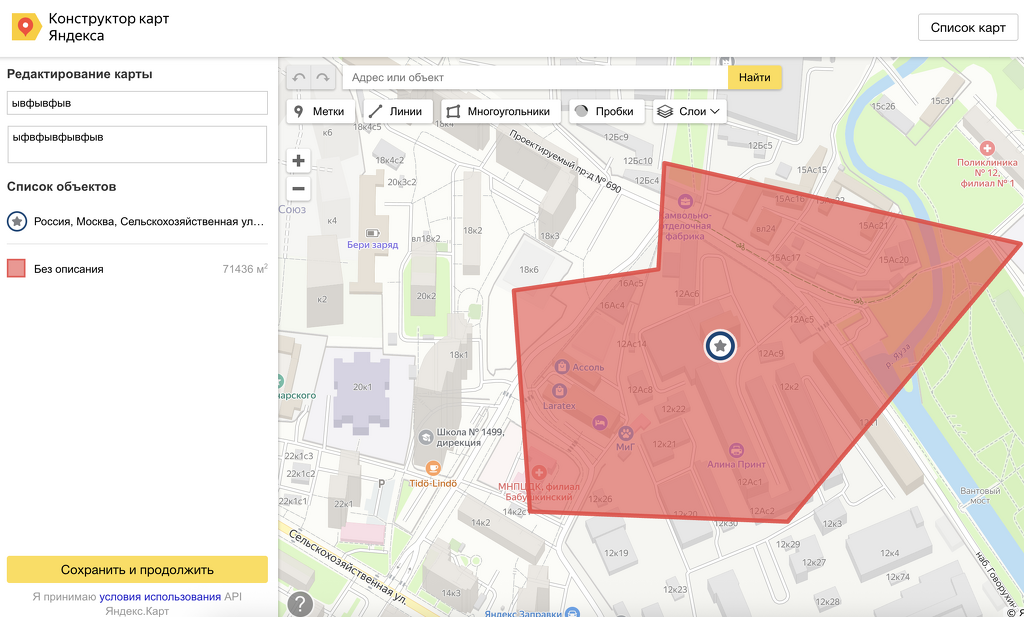Select the Многоугольники polygon tool
Screen dimensions: 1024x617
tap(498, 112)
